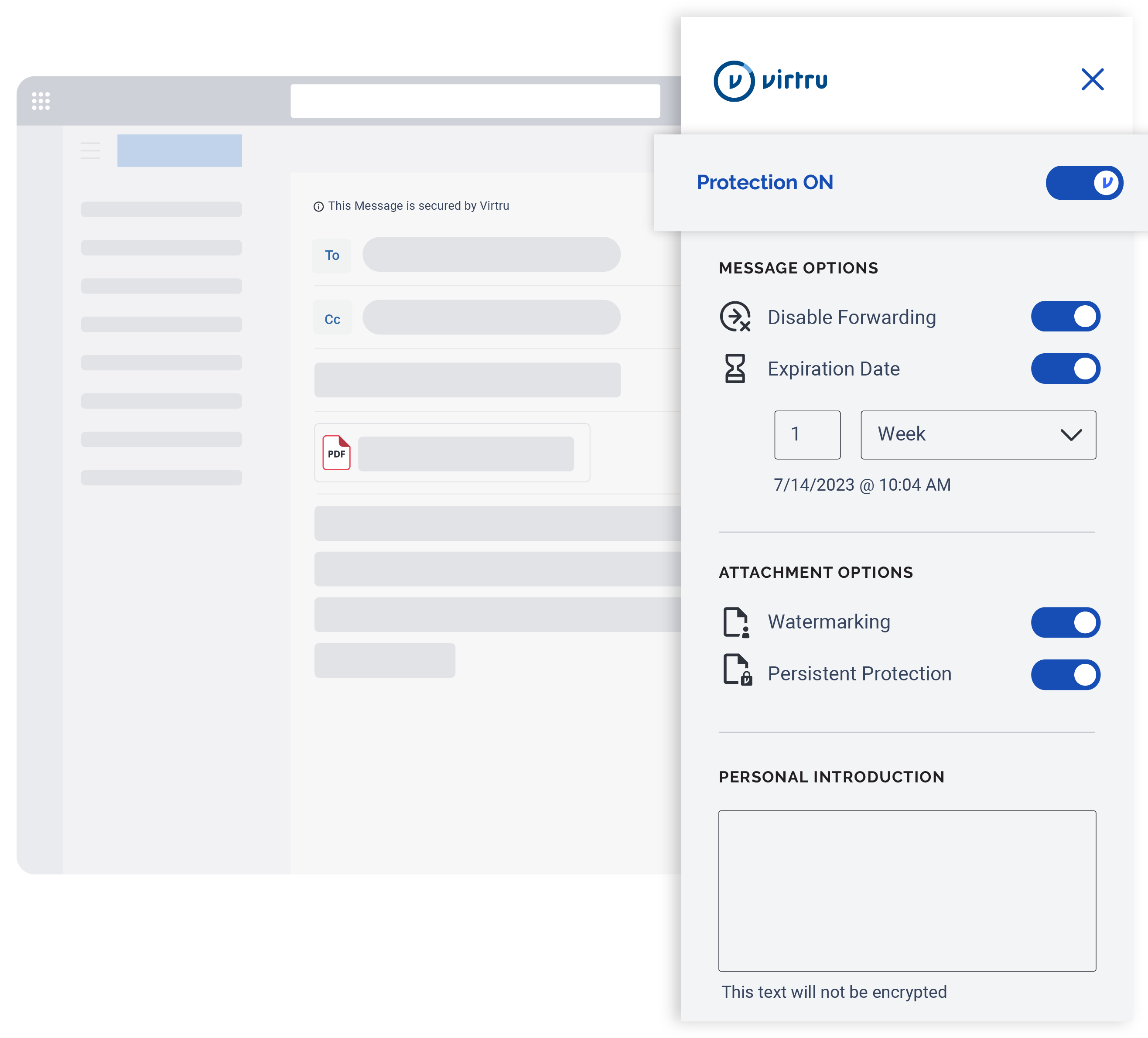
Task: Click the info icon beside secured message
Action: (318, 207)
